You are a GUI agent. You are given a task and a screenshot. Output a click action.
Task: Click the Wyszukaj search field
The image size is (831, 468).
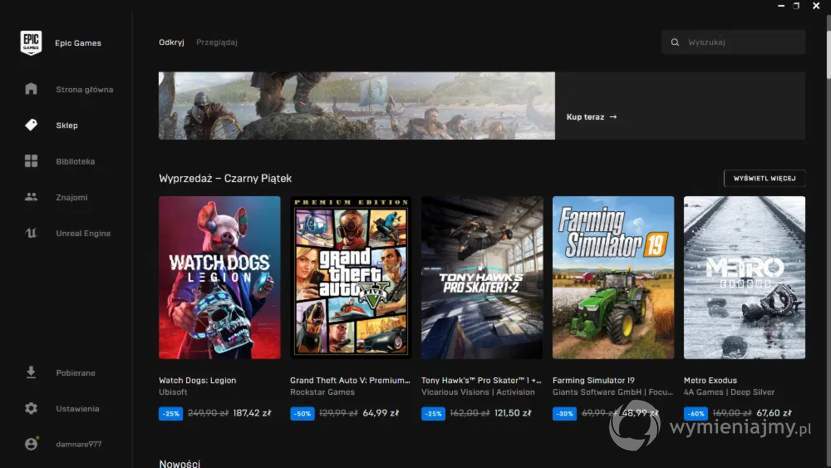tap(733, 42)
